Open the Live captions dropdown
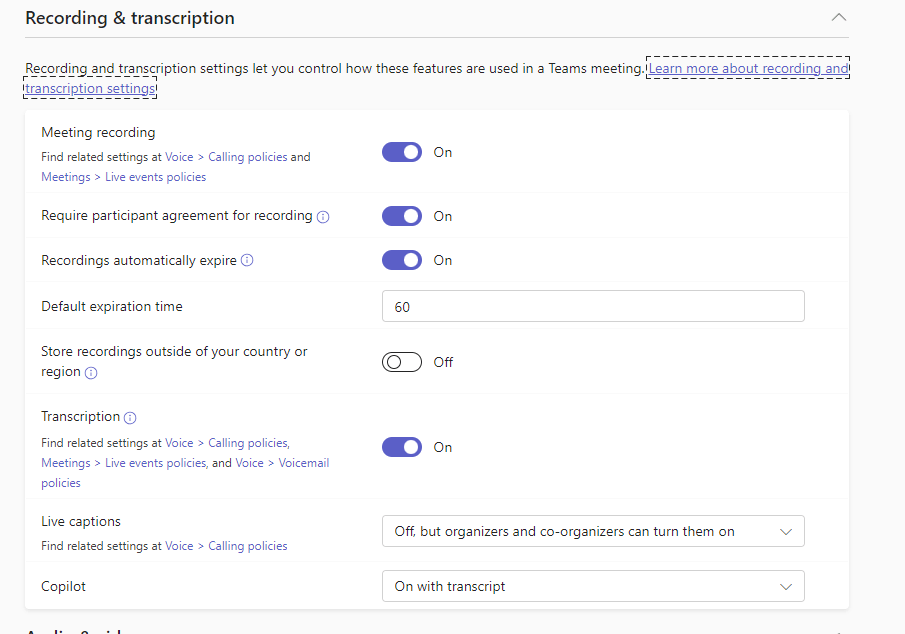The width and height of the screenshot is (905, 634). pos(593,532)
